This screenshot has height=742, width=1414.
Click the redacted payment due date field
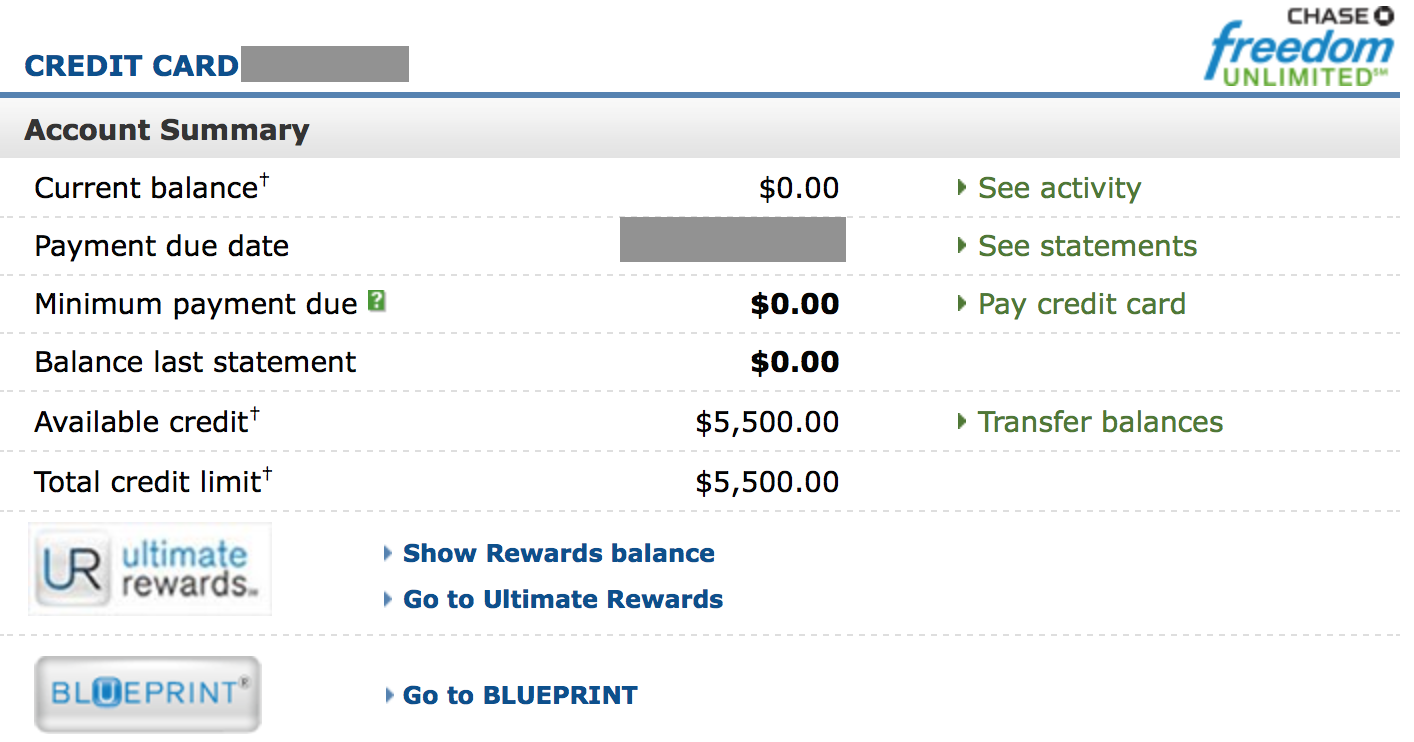point(733,240)
